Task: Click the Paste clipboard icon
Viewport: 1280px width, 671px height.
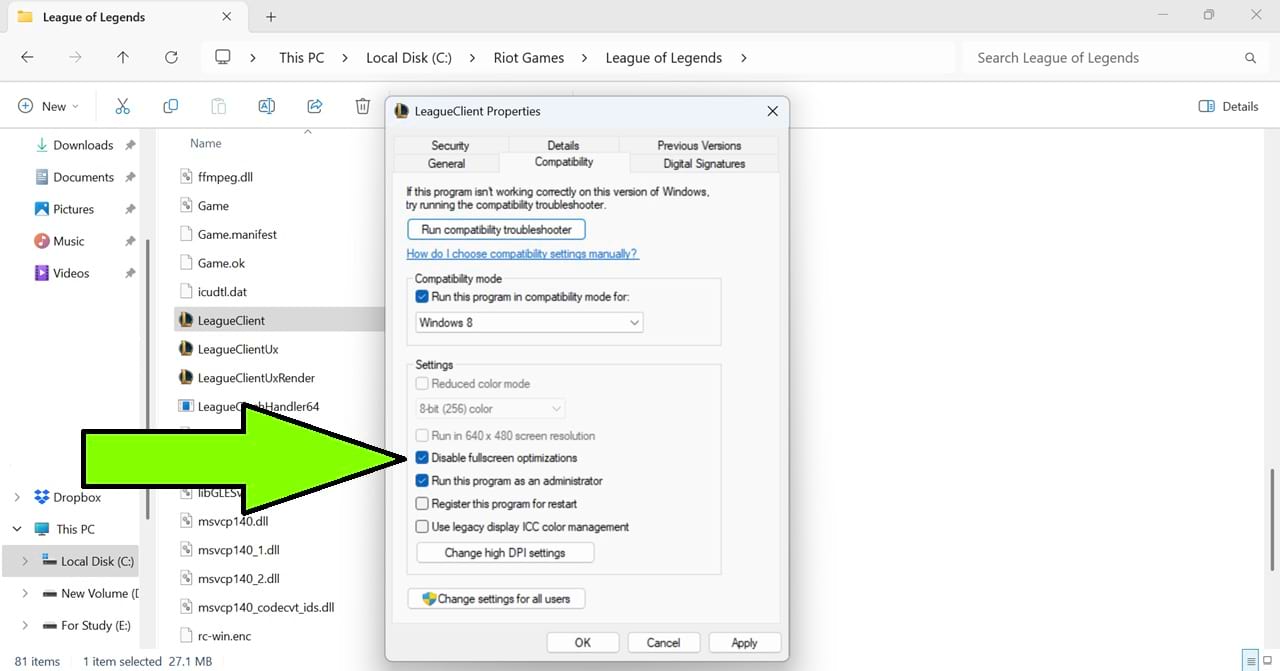Action: pyautogui.click(x=218, y=106)
